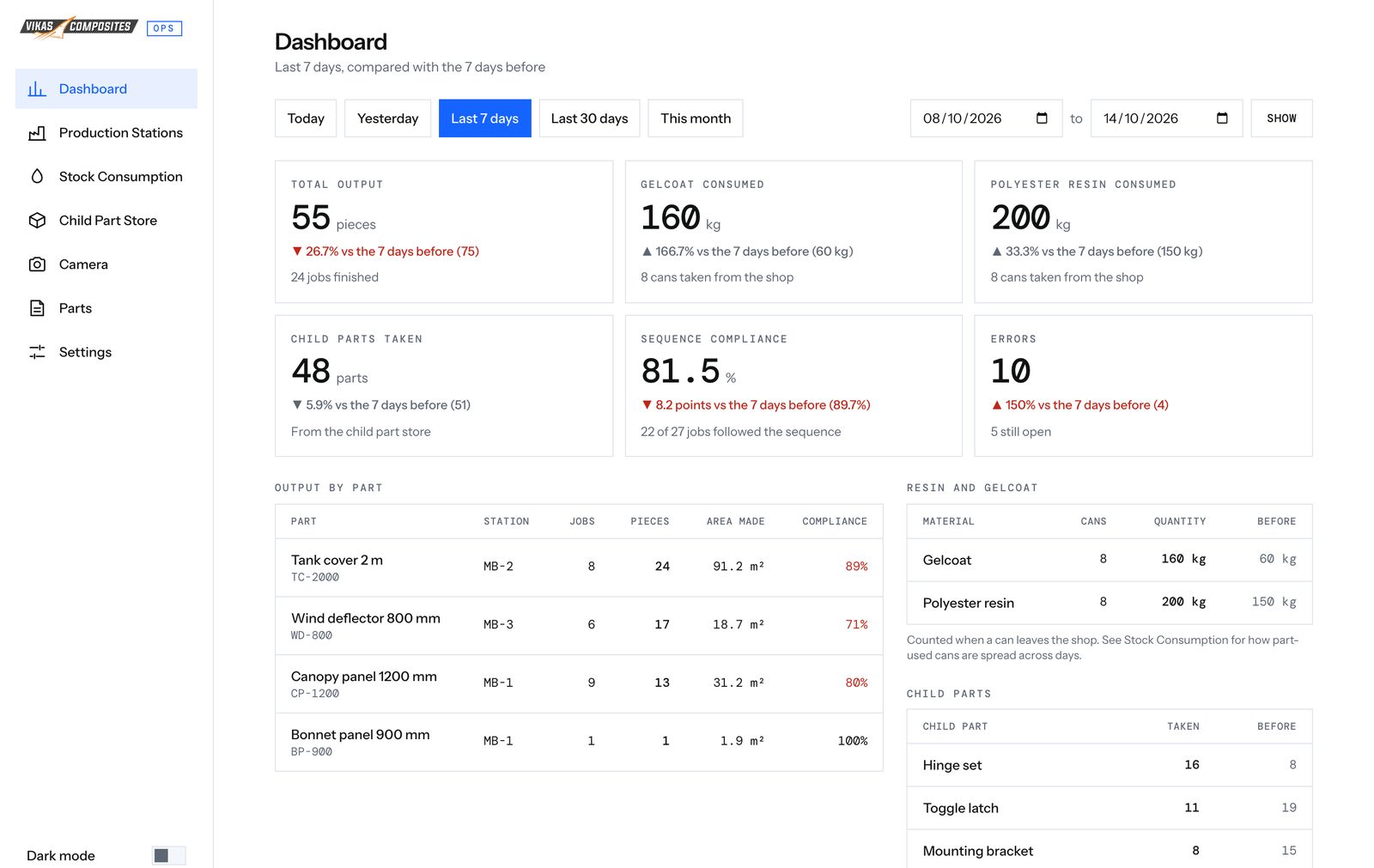Click Bonnet panel 900 mm part name
Viewport: 1374px width, 868px height.
coord(361,735)
